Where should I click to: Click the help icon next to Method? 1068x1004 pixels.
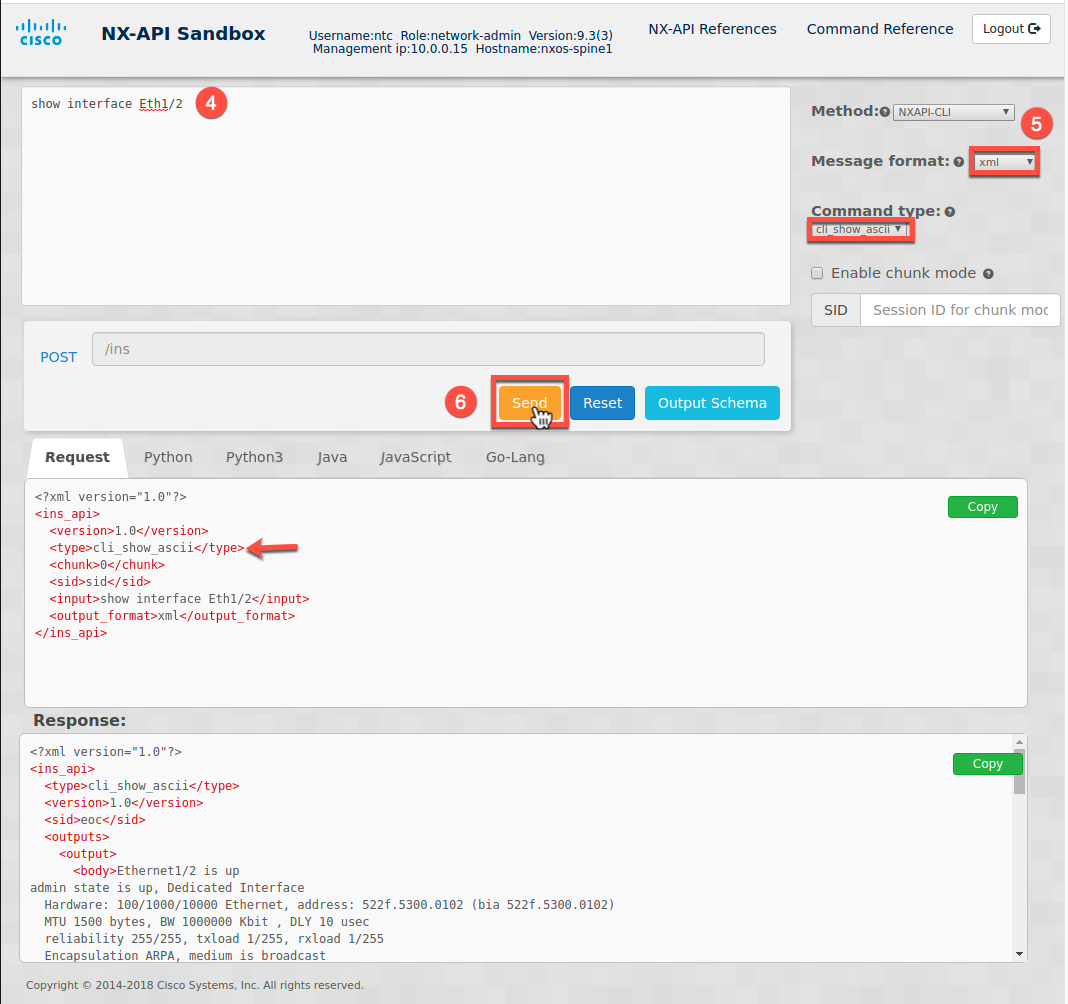tap(884, 112)
